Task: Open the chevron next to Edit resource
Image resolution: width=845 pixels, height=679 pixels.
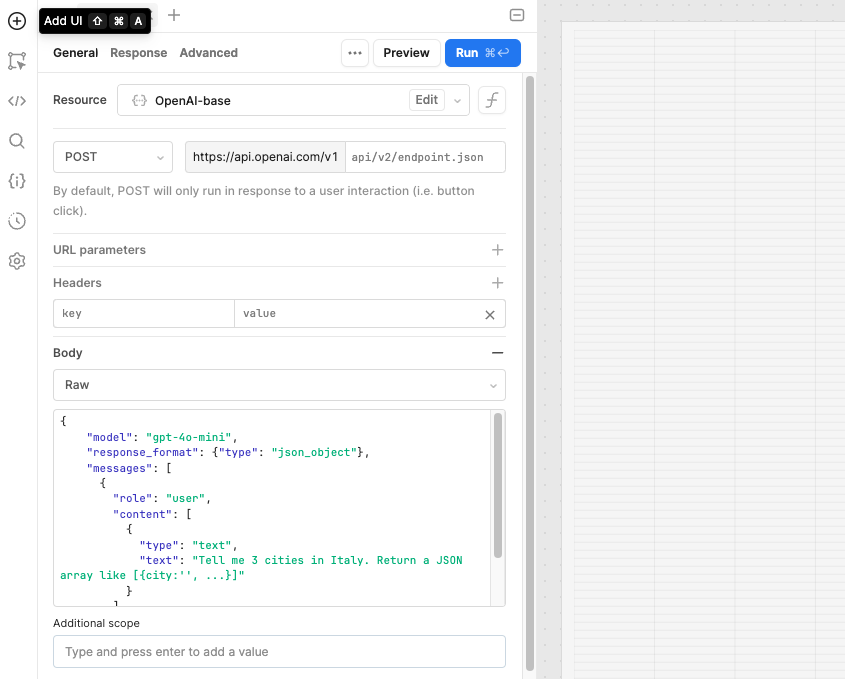Action: tap(456, 99)
